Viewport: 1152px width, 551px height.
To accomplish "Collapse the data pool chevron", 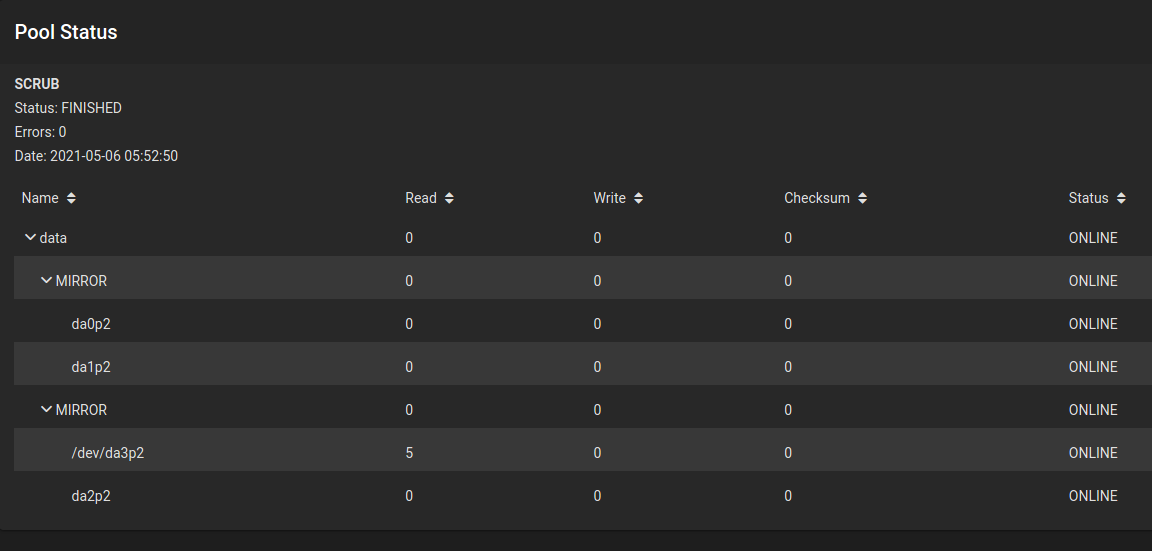I will tap(30, 237).
